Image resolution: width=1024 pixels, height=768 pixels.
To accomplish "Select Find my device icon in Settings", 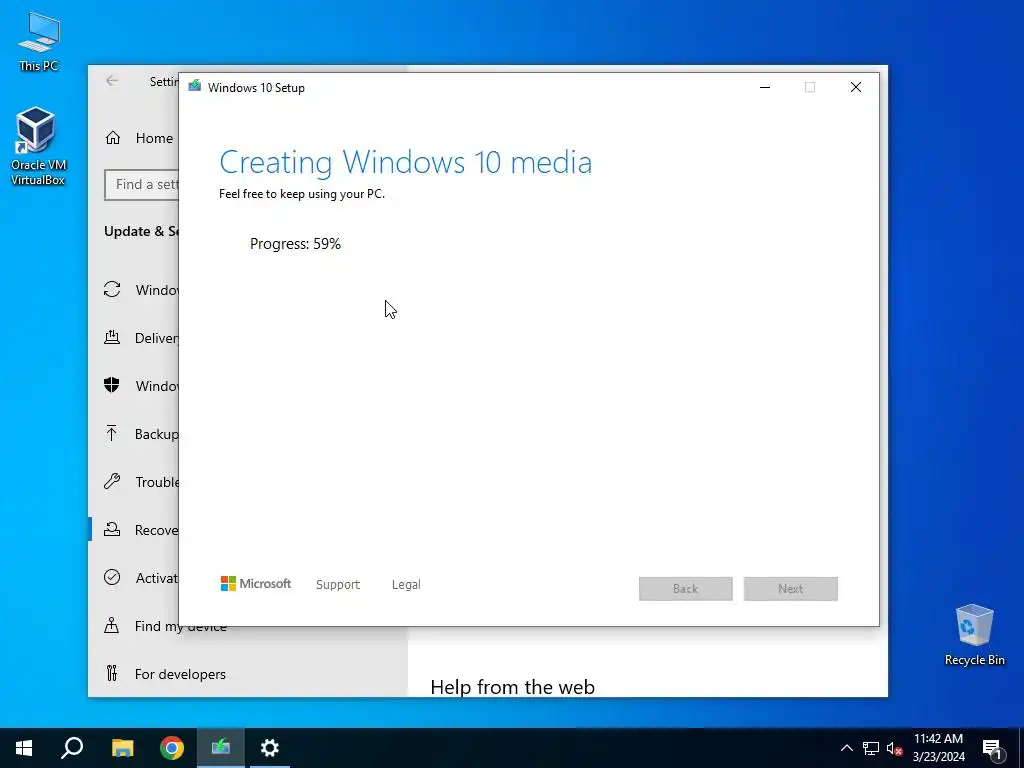I will click(x=112, y=626).
